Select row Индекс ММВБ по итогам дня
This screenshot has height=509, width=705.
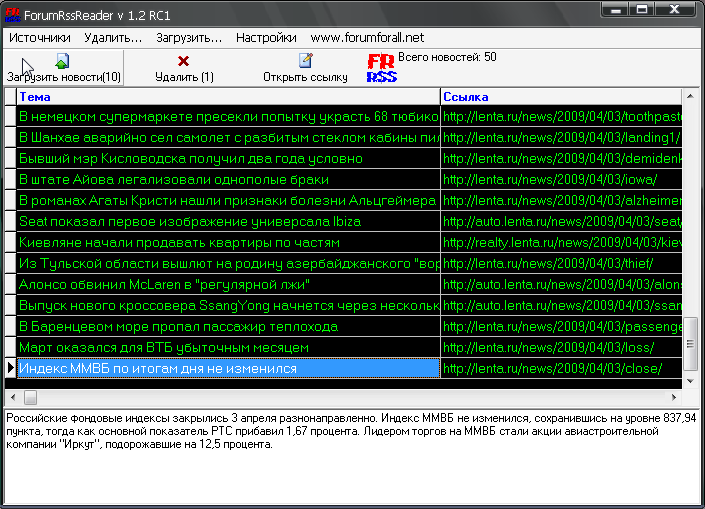tap(228, 369)
